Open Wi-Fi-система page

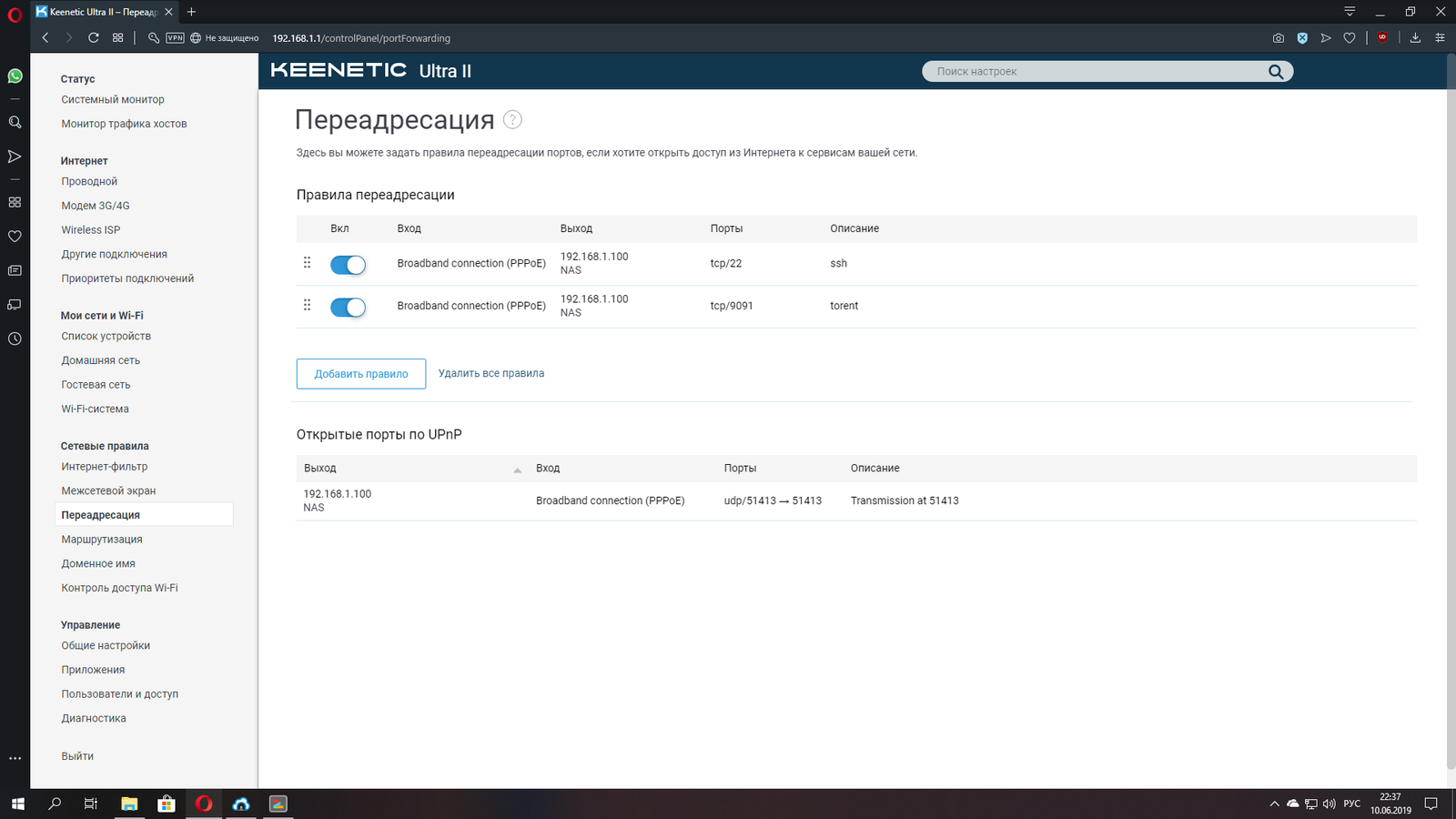(95, 409)
